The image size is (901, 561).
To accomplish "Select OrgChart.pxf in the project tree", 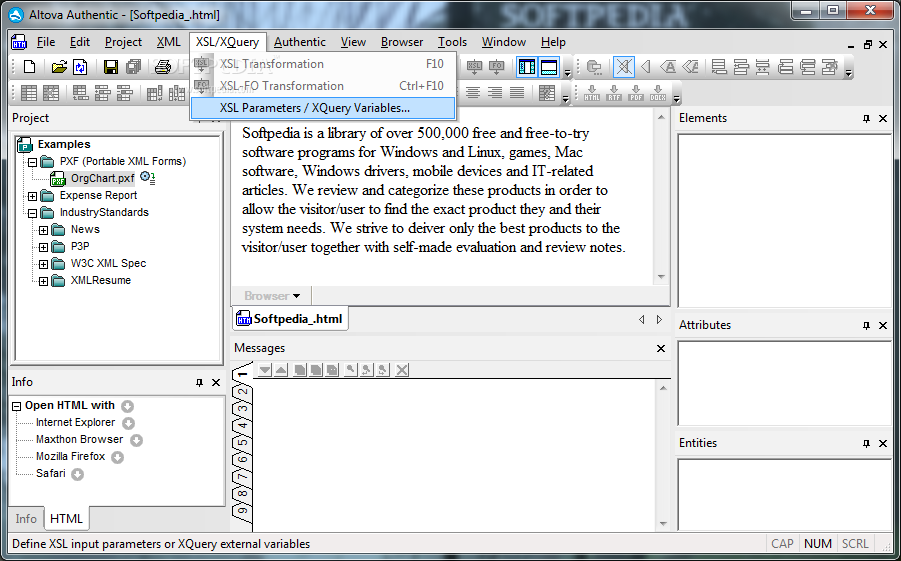I will 102,178.
